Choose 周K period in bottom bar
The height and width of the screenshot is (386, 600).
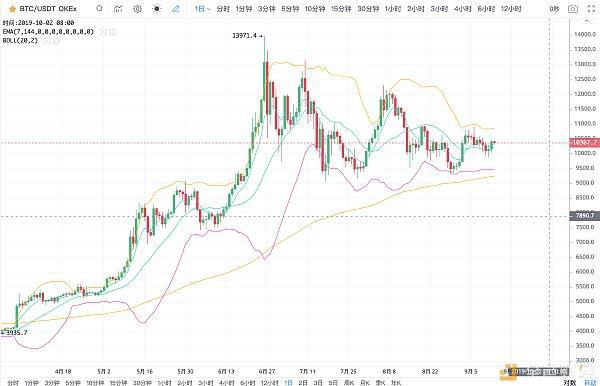point(349,383)
